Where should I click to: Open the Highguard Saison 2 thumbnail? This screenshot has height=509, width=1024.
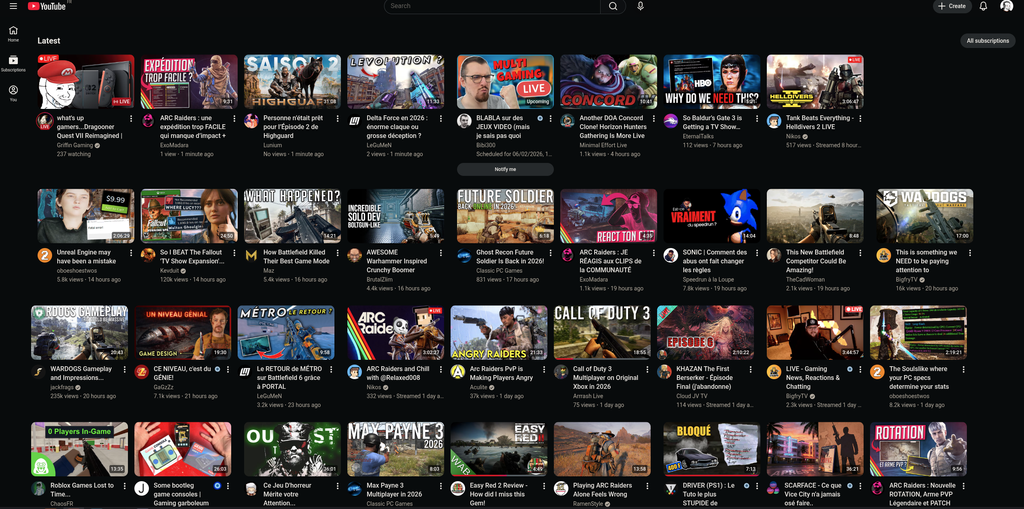coord(292,81)
